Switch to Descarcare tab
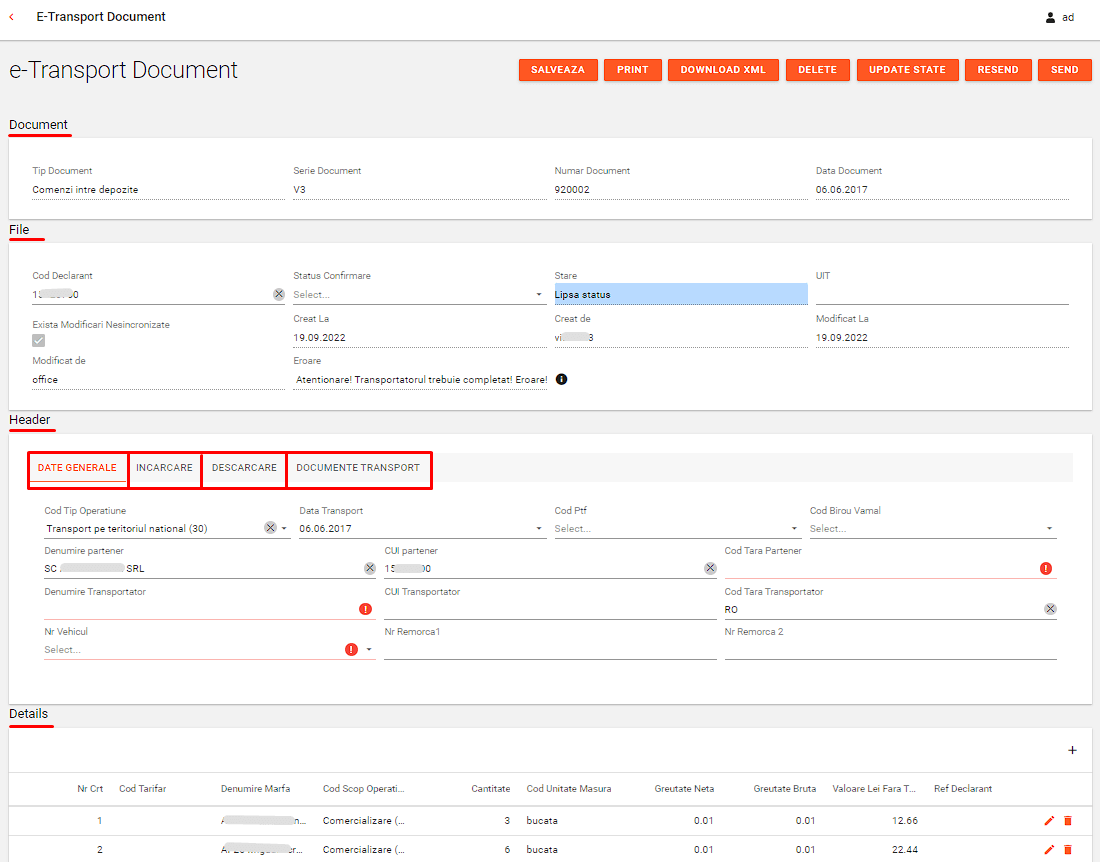This screenshot has height=862, width=1100. pyautogui.click(x=244, y=468)
